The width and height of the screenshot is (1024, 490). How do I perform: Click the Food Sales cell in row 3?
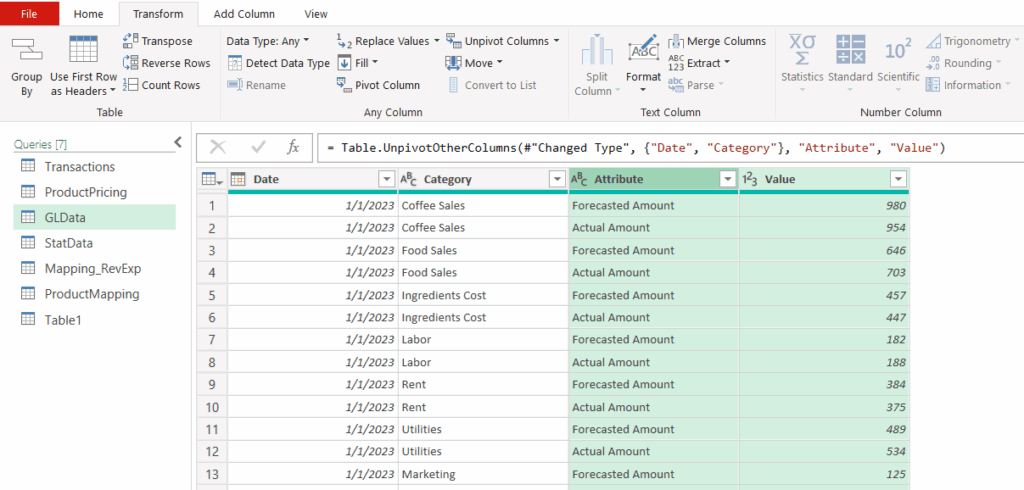click(x=483, y=250)
